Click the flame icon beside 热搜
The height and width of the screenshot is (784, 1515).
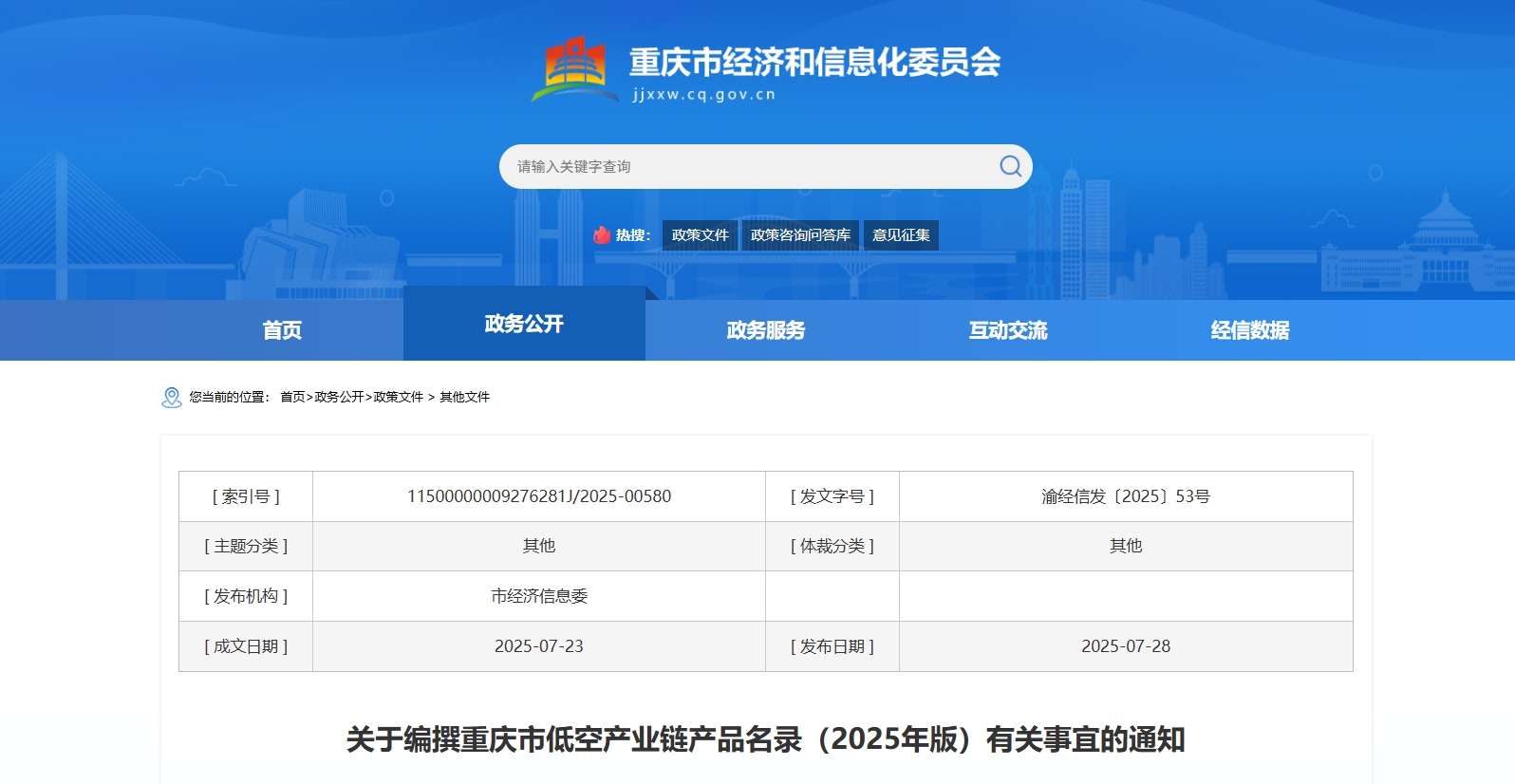pyautogui.click(x=602, y=235)
